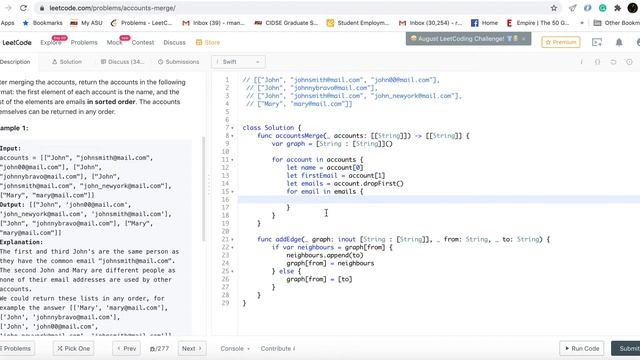The height and width of the screenshot is (360, 640).
Task: Click Run Code
Action: point(582,349)
